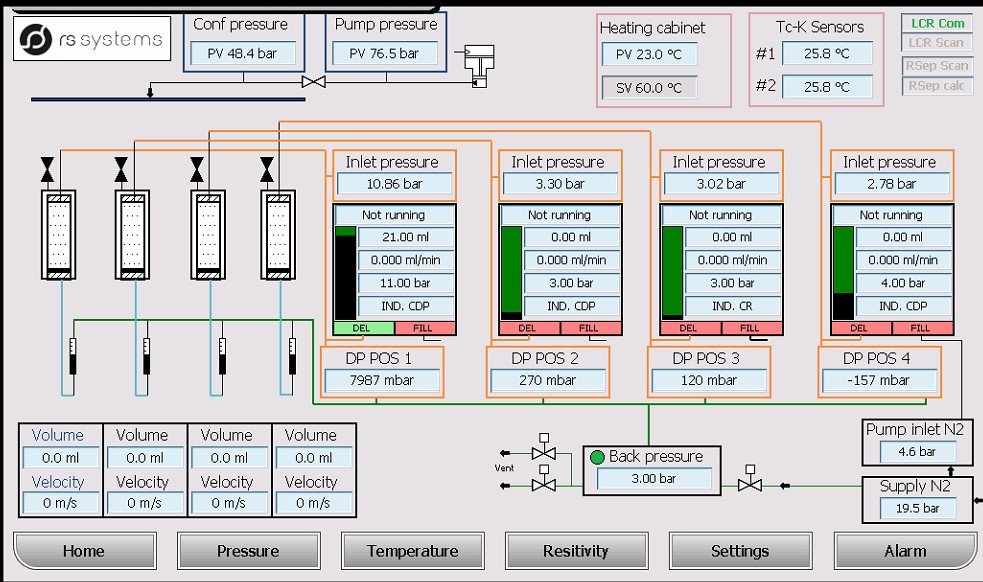Click the fourth burette below the core holders

click(x=292, y=356)
